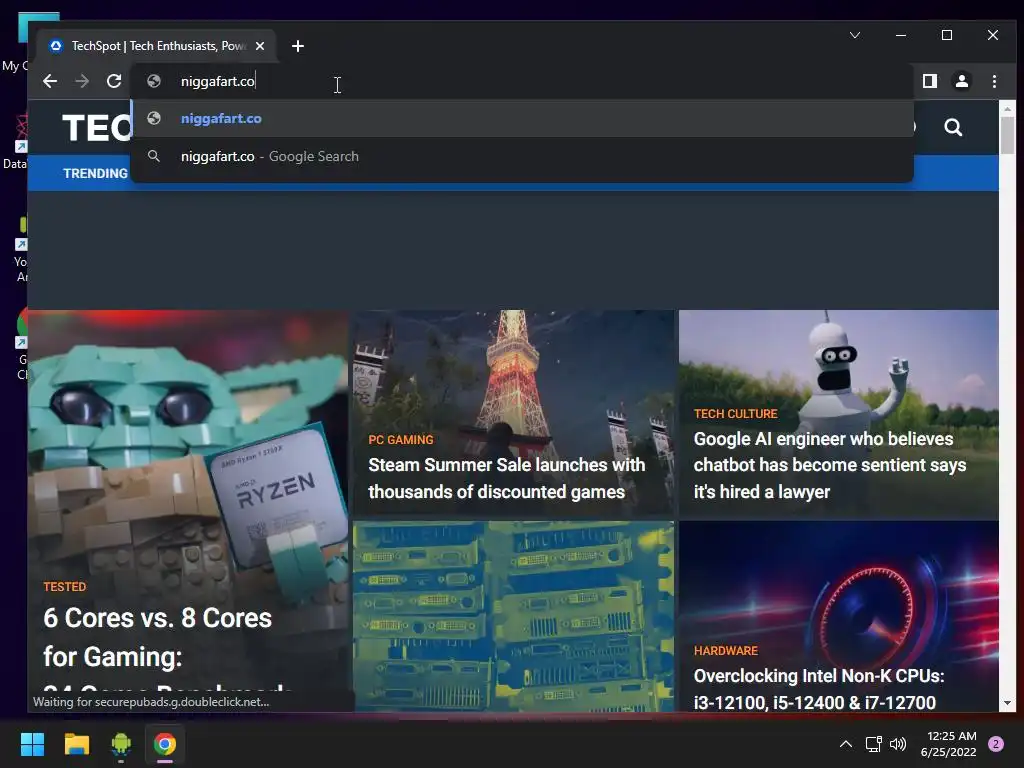1024x768 pixels.
Task: Click the magnifier icon in the Google Search suggestion
Action: [x=153, y=156]
